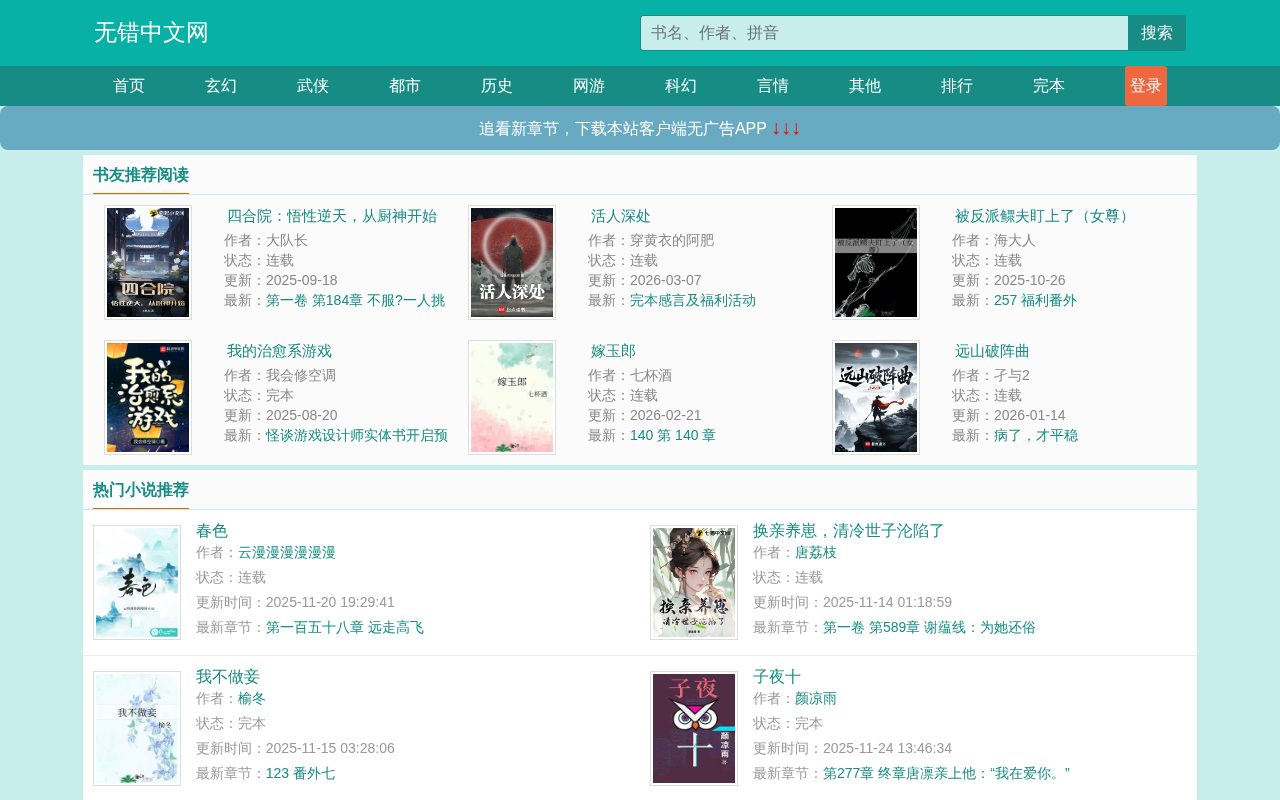Open the 无错中文网 site logo link
The image size is (1280, 800).
point(151,32)
